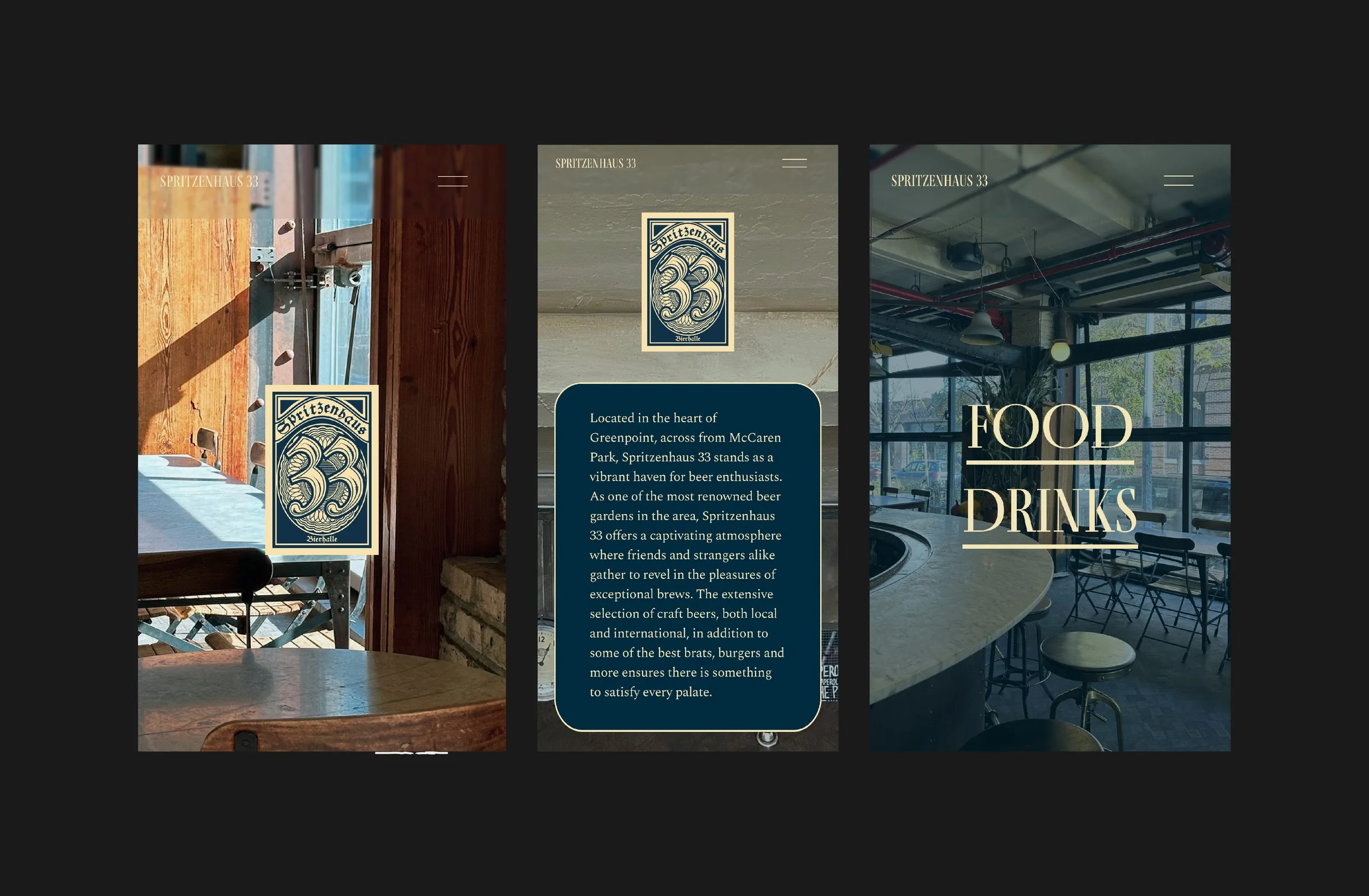Open the hamburger menu on the middle screen
This screenshot has height=896, width=1369.
(x=794, y=163)
